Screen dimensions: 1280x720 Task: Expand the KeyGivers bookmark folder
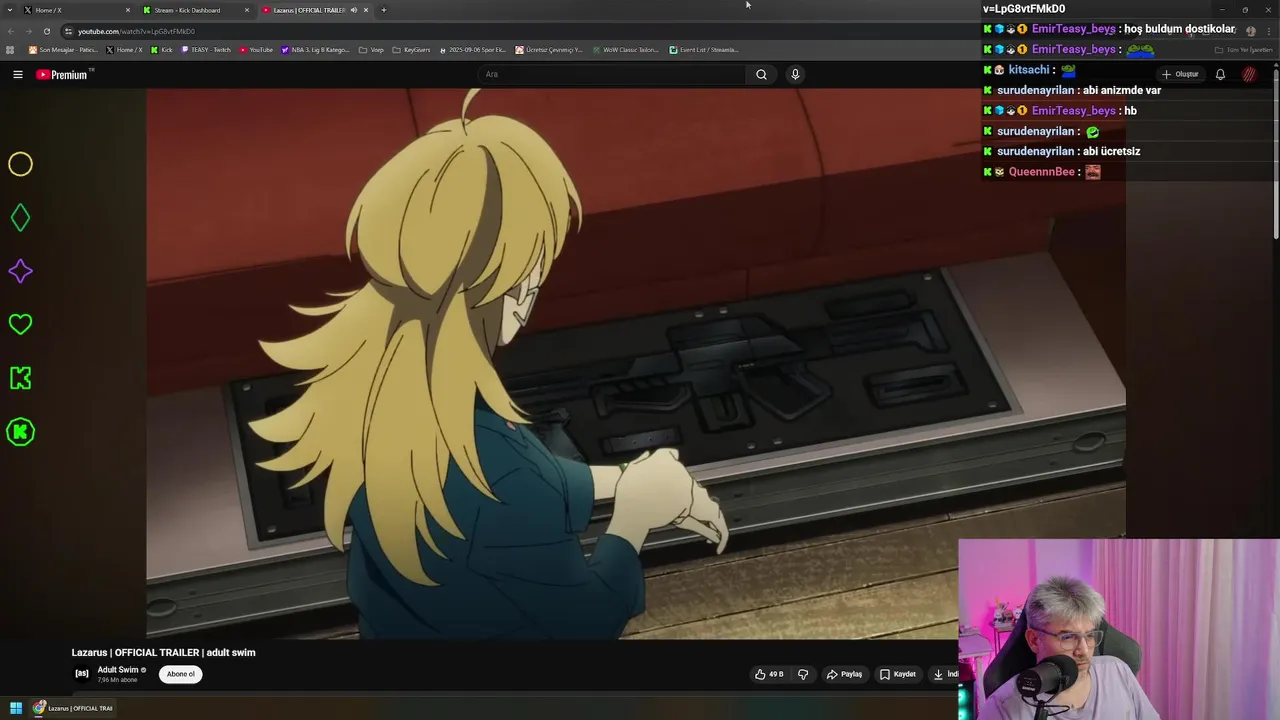click(411, 50)
